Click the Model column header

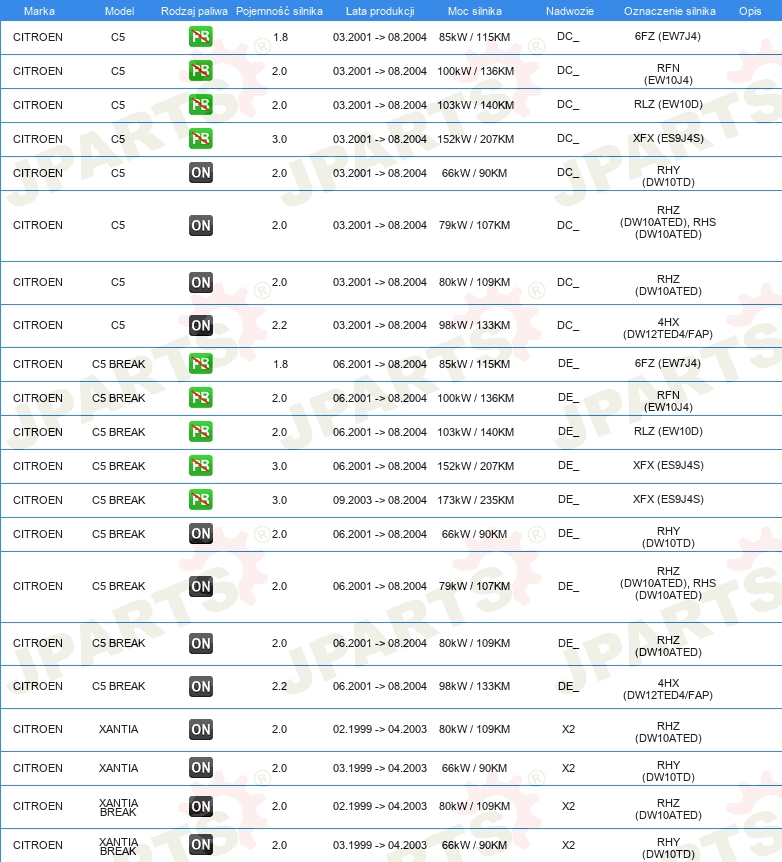pos(119,11)
